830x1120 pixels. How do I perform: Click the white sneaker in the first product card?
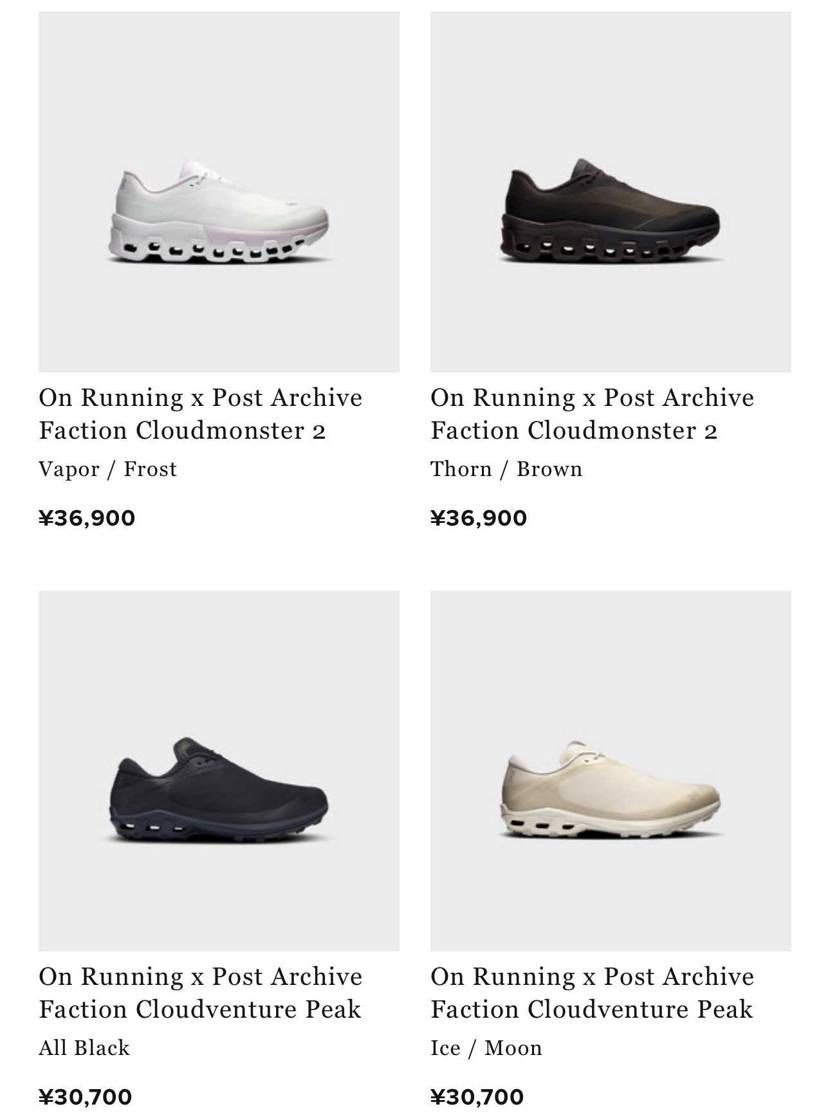tap(219, 212)
